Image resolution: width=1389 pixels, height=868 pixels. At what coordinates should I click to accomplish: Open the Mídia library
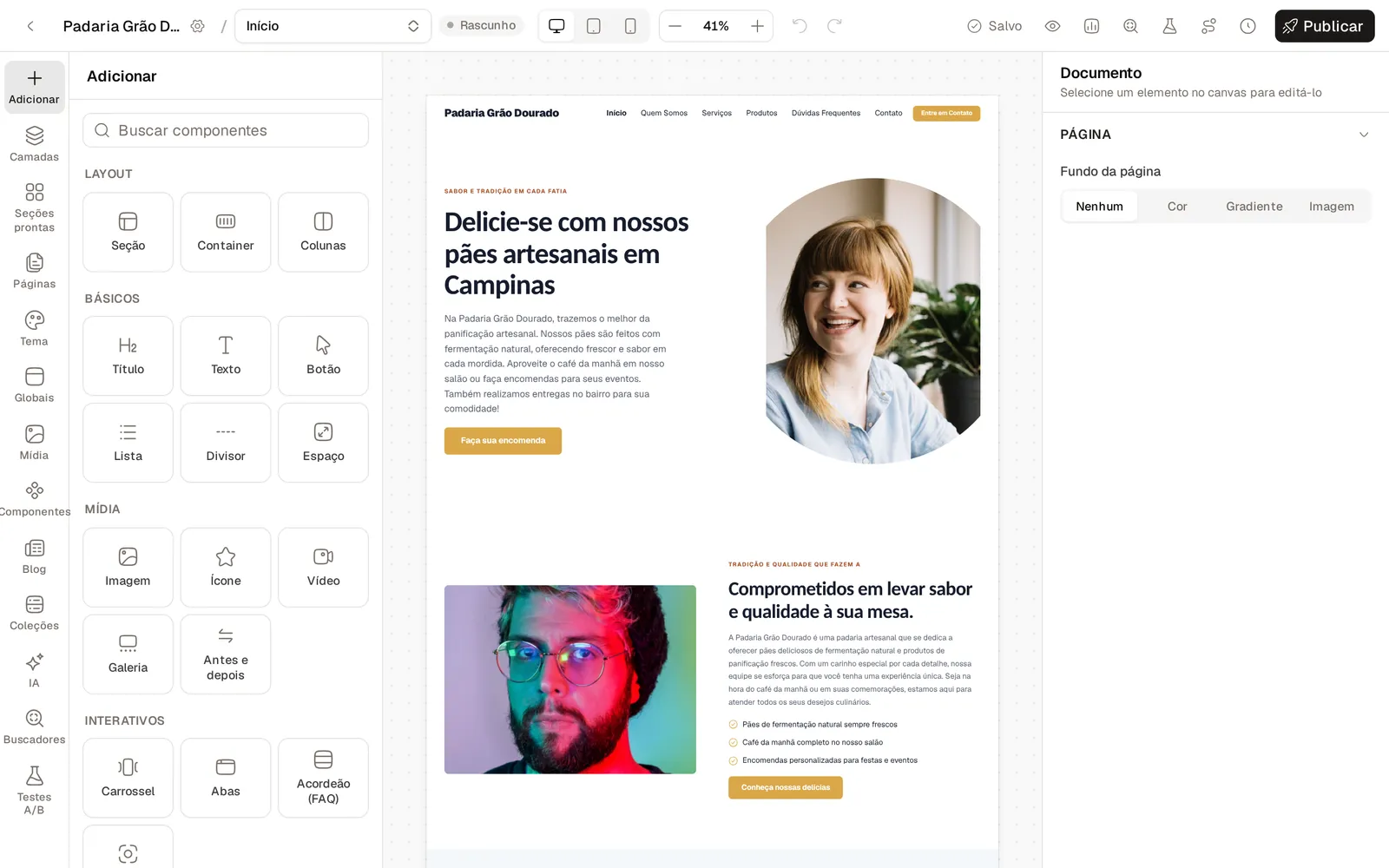coord(34,443)
